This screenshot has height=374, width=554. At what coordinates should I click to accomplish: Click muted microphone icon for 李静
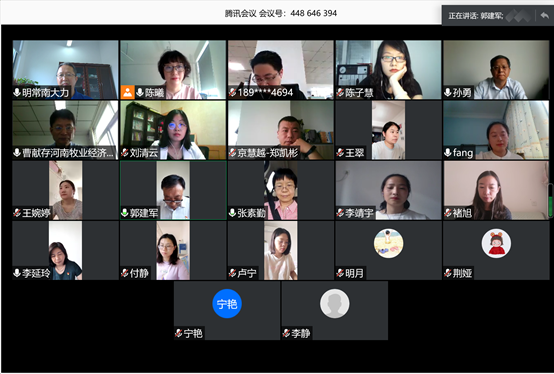coord(286,333)
